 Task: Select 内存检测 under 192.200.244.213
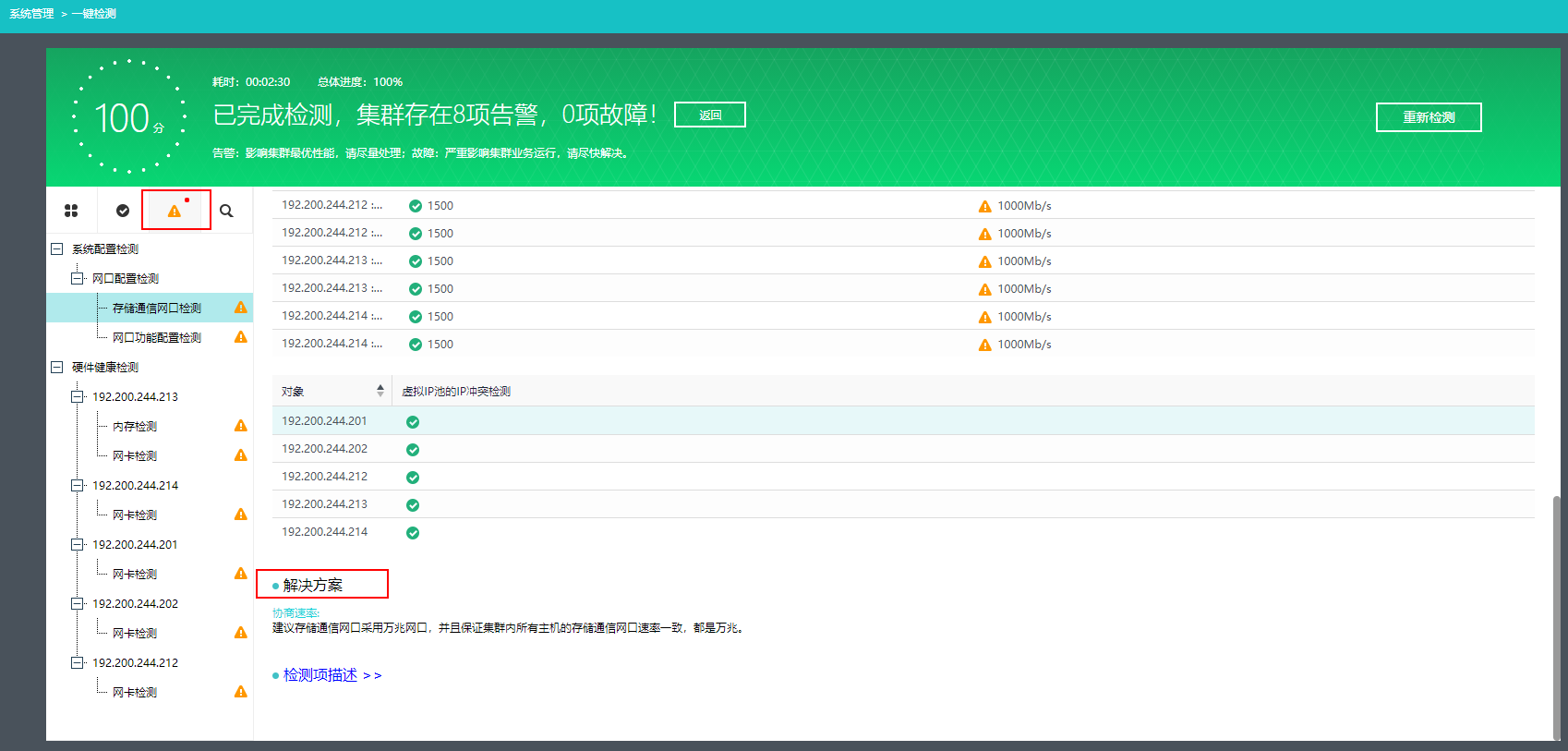pyautogui.click(x=135, y=427)
